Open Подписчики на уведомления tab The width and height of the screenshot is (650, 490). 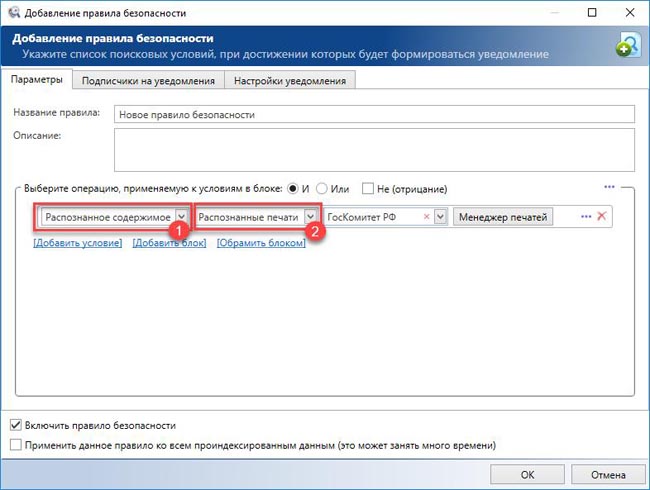tap(148, 80)
